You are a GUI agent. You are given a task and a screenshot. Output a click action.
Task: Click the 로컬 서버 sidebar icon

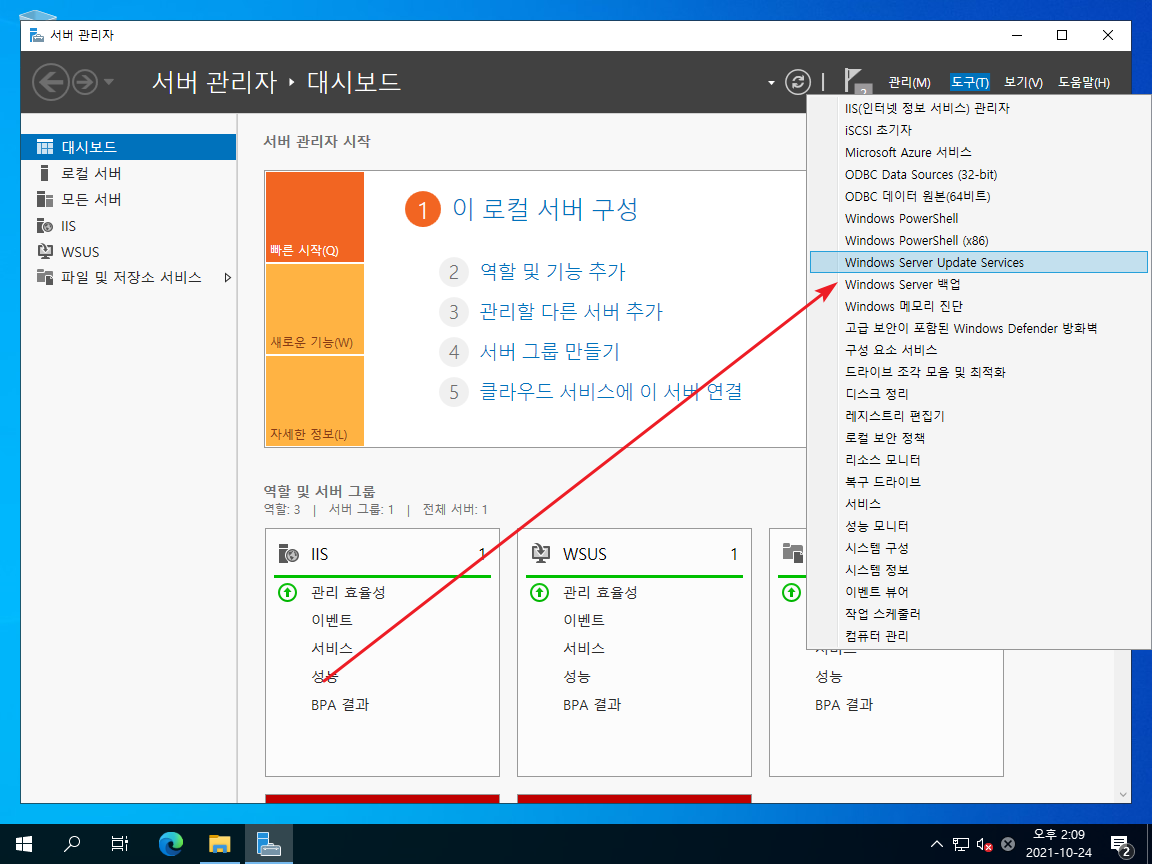point(45,173)
